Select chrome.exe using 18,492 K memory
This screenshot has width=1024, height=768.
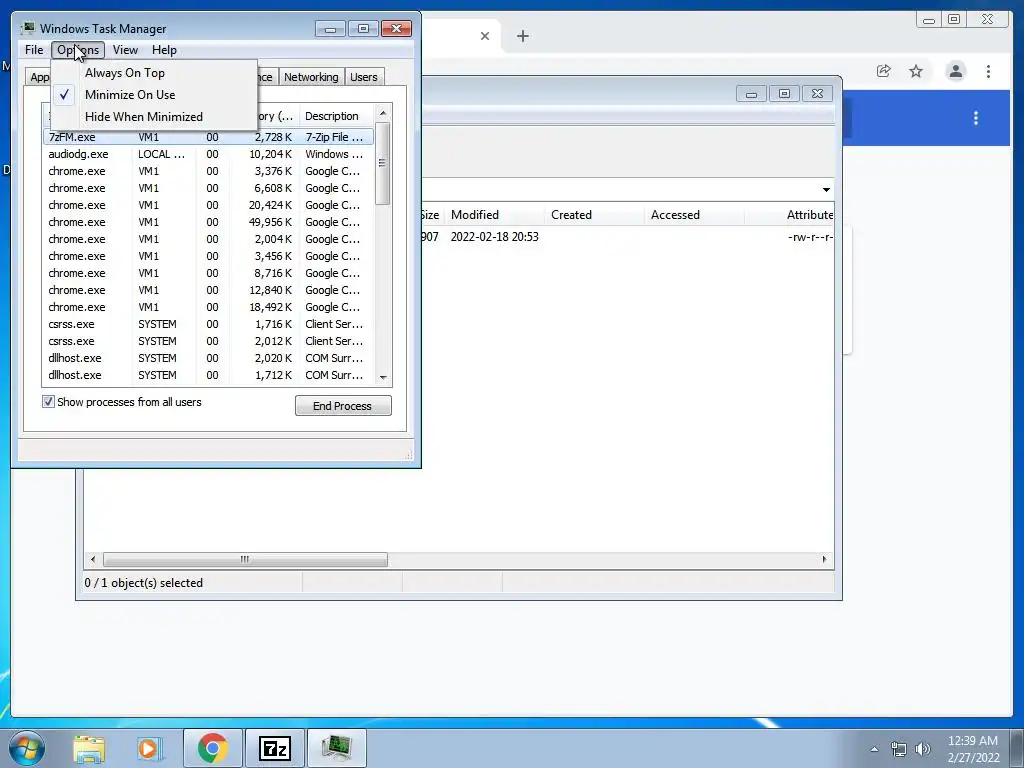(x=208, y=307)
